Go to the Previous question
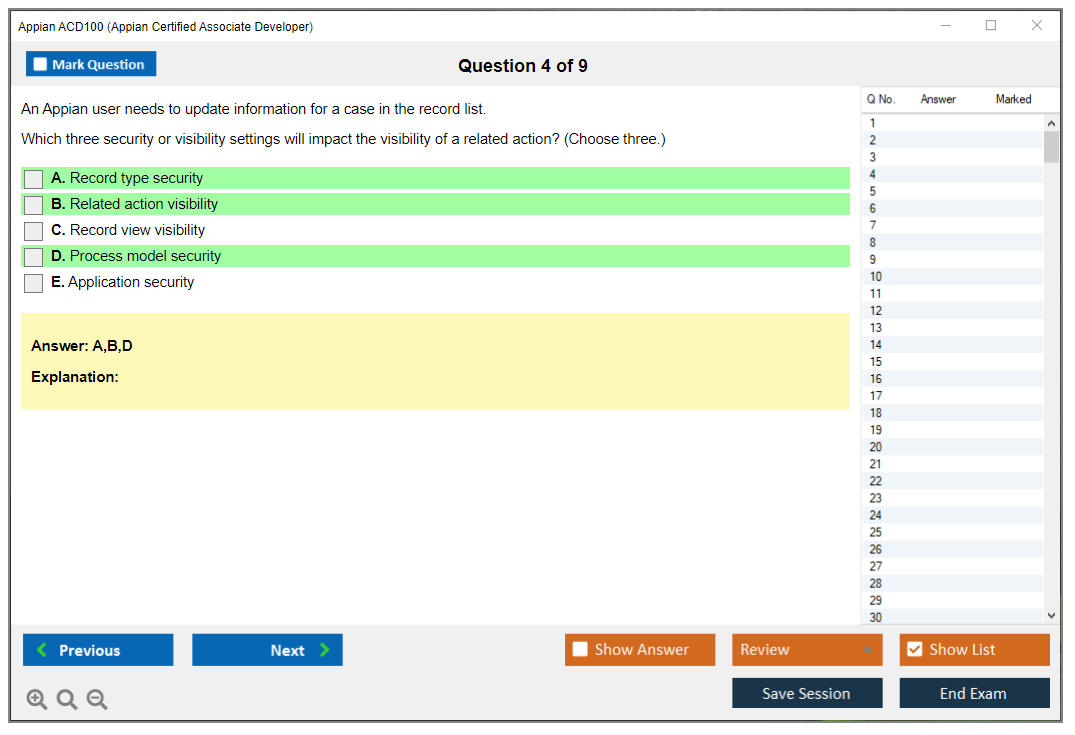The image size is (1075, 735). click(x=98, y=650)
